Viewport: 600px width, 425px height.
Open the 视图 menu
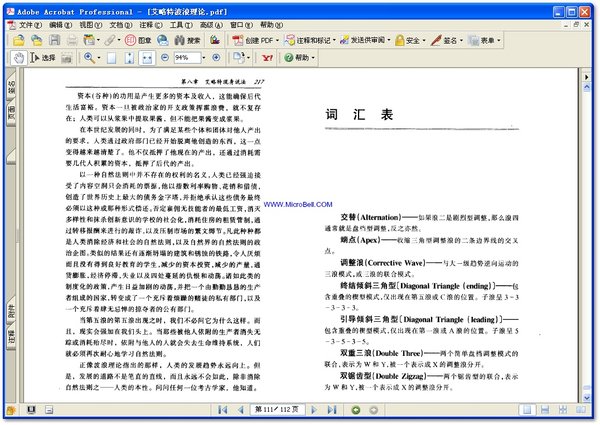[91, 25]
